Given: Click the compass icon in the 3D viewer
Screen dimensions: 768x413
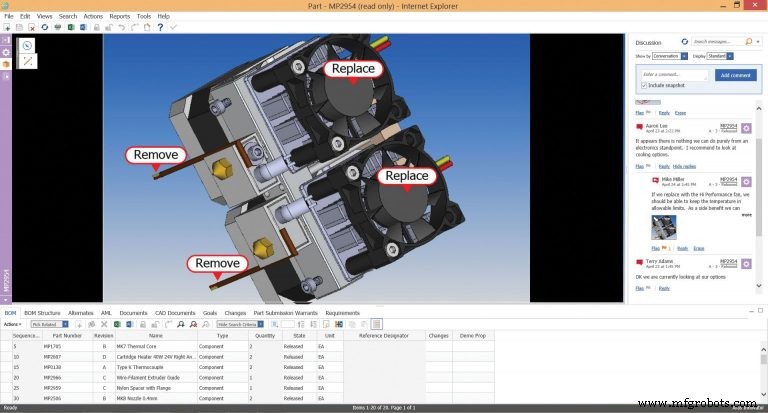Looking at the screenshot, I should [x=27, y=46].
